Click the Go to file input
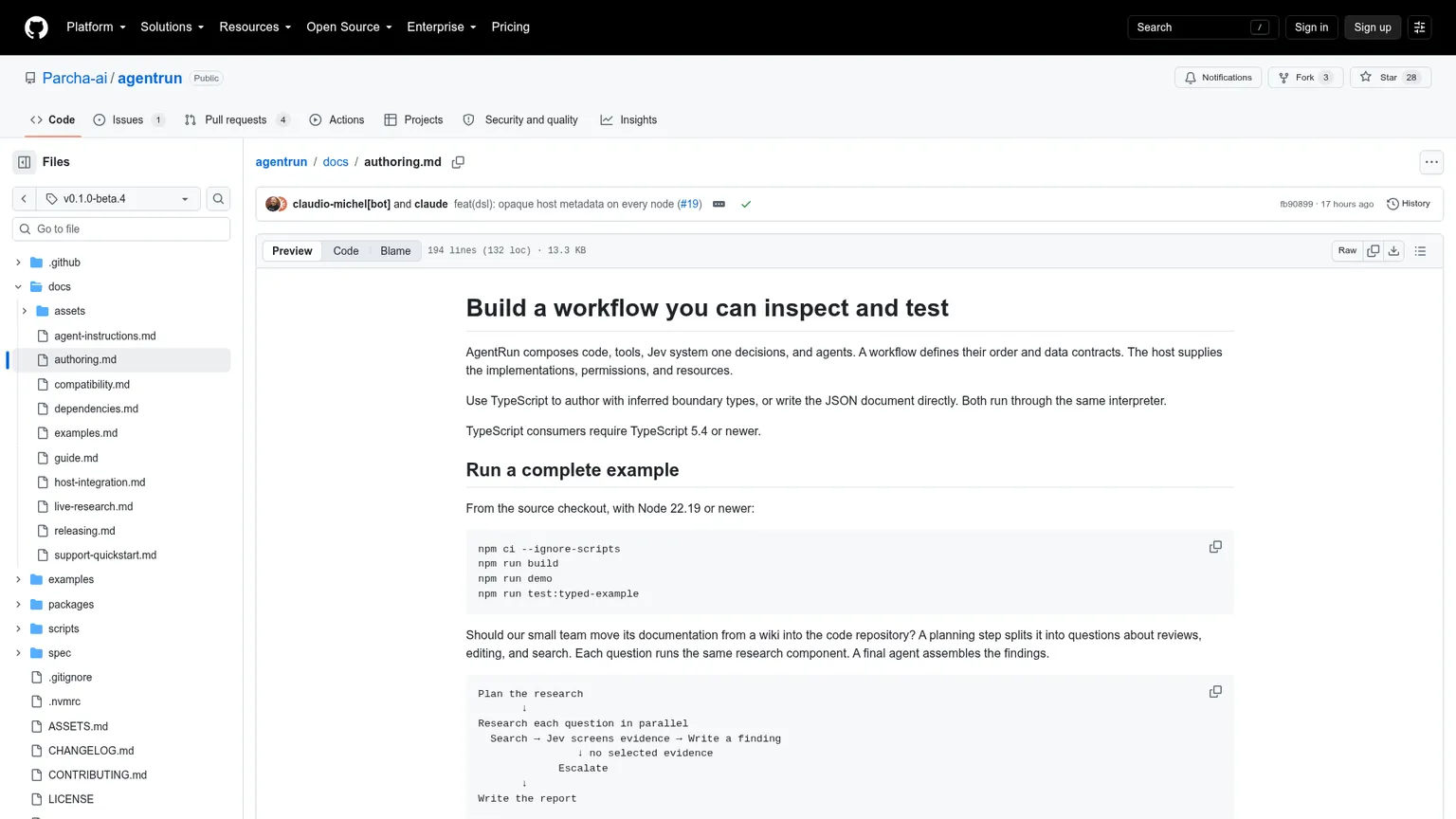 pos(121,229)
